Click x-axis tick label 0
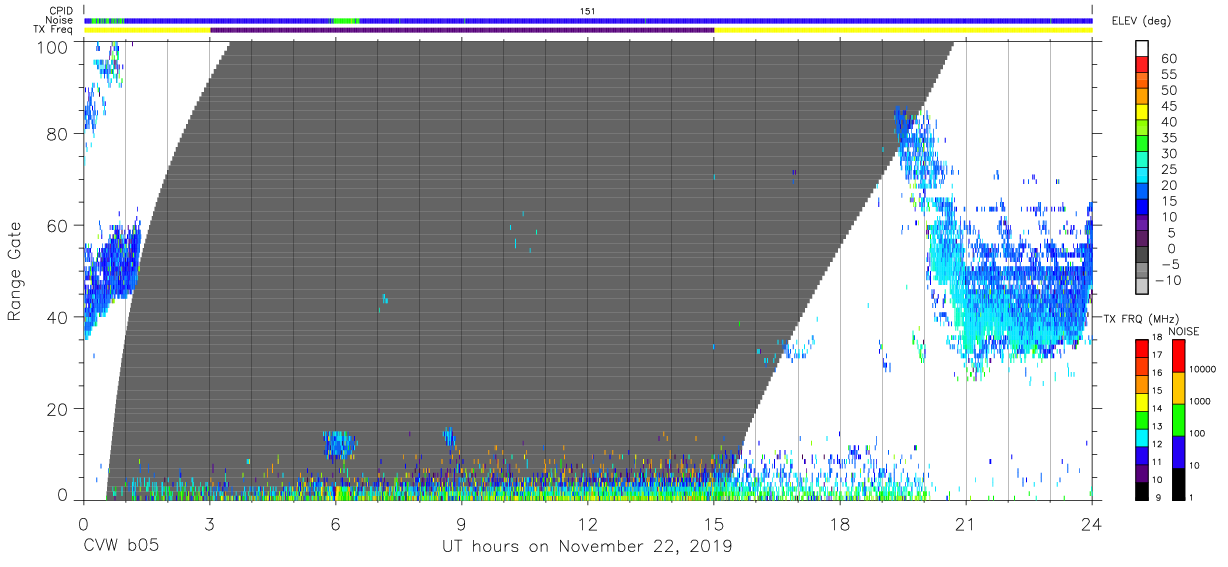 [x=84, y=524]
